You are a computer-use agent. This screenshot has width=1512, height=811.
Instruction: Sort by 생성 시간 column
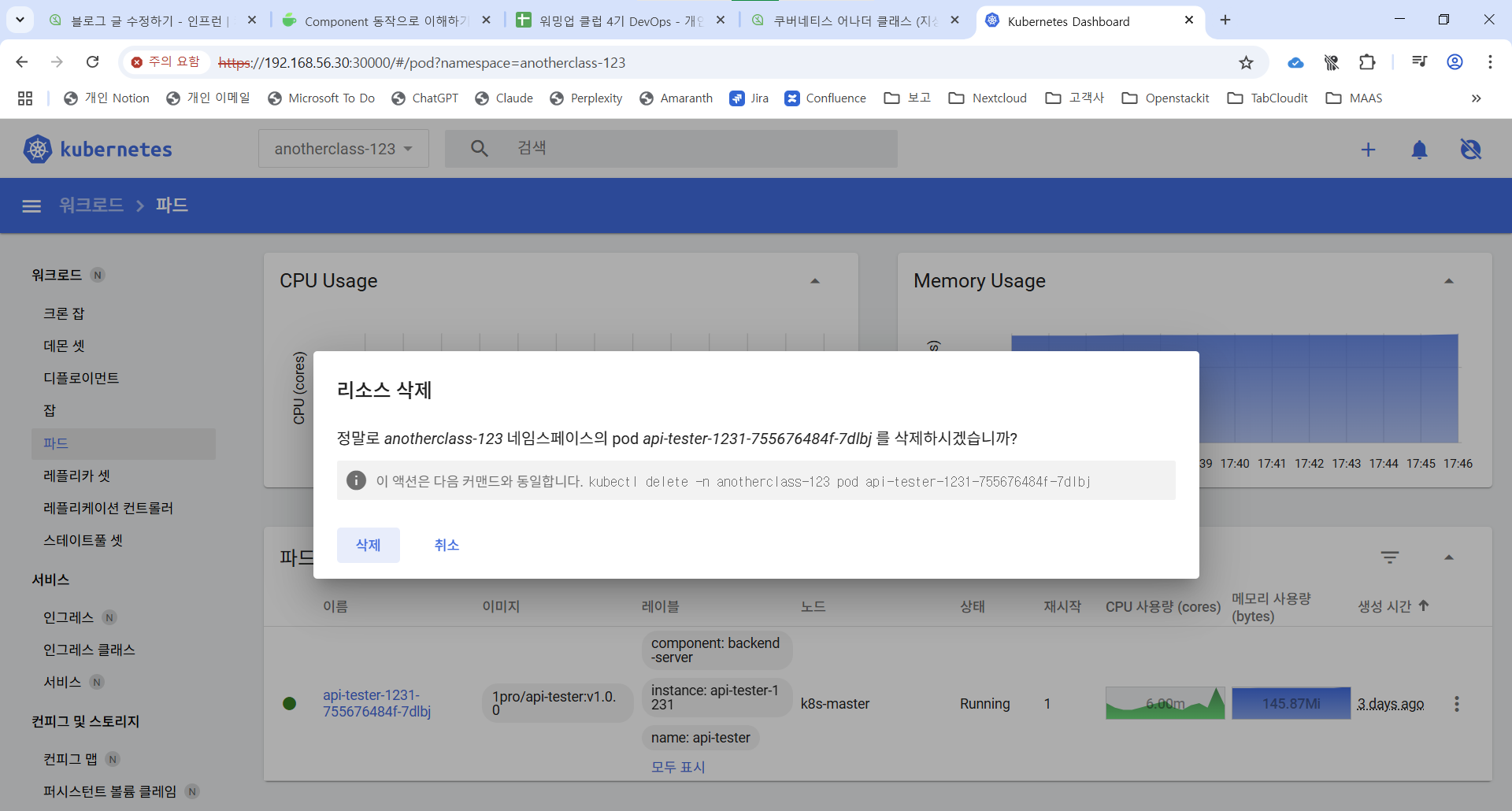coord(1392,606)
